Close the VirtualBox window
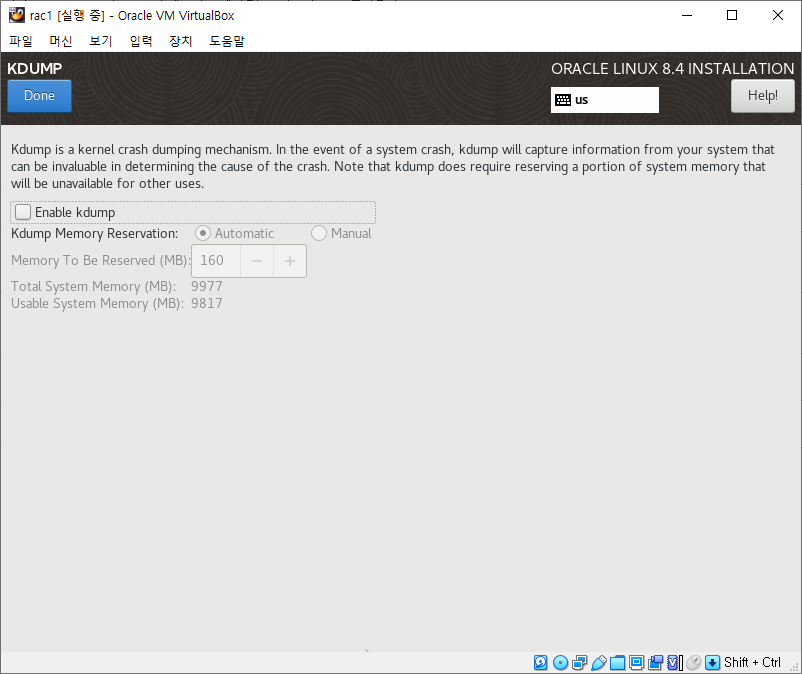This screenshot has width=802, height=674. point(777,15)
